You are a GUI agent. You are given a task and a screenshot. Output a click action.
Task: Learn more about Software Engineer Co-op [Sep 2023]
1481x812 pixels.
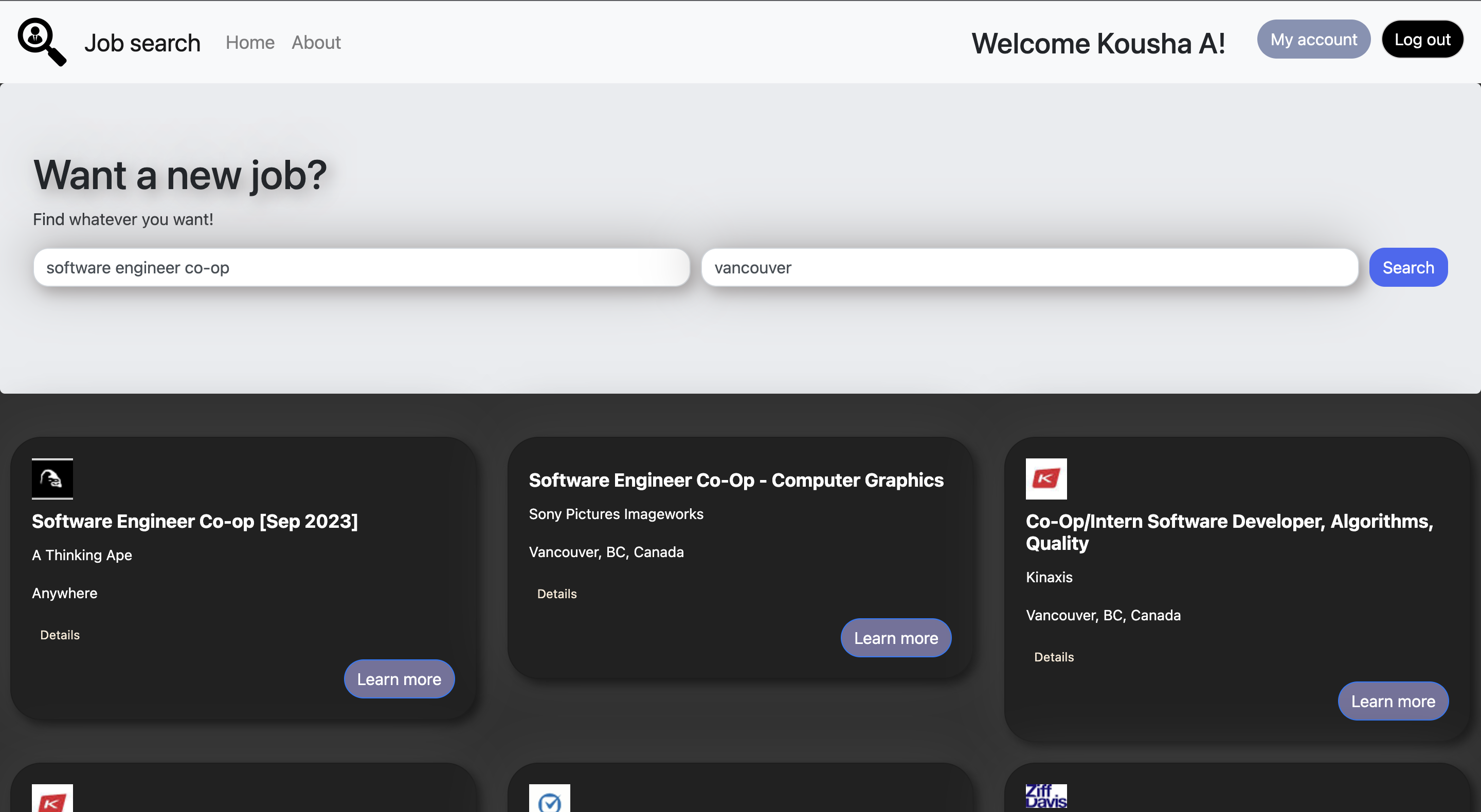click(399, 679)
